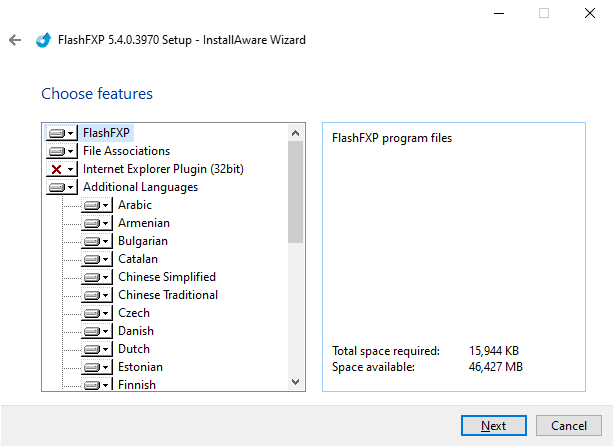Viewport: 614px width, 447px height.
Task: Click the Bulgarian language drive icon
Action: [x=92, y=241]
